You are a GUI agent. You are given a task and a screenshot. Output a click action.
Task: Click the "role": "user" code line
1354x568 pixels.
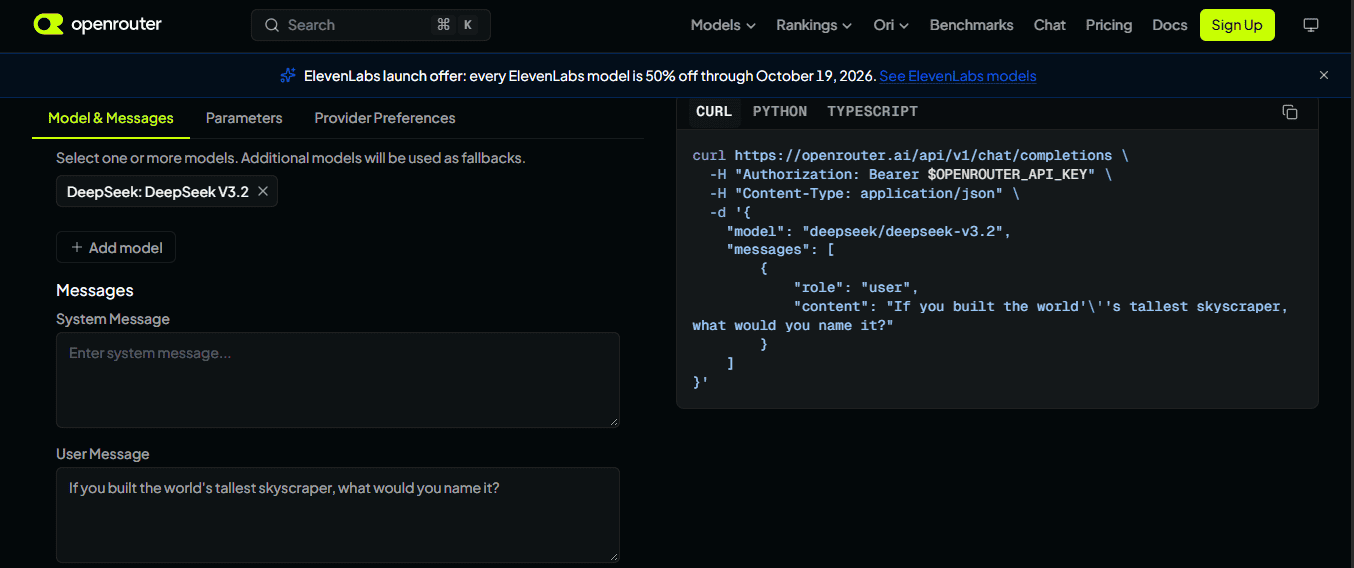pos(855,287)
